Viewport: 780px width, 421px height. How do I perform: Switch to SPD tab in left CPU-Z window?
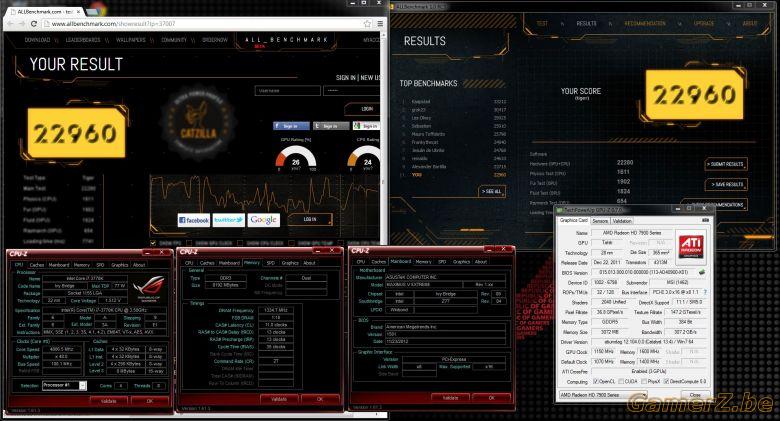(100, 265)
